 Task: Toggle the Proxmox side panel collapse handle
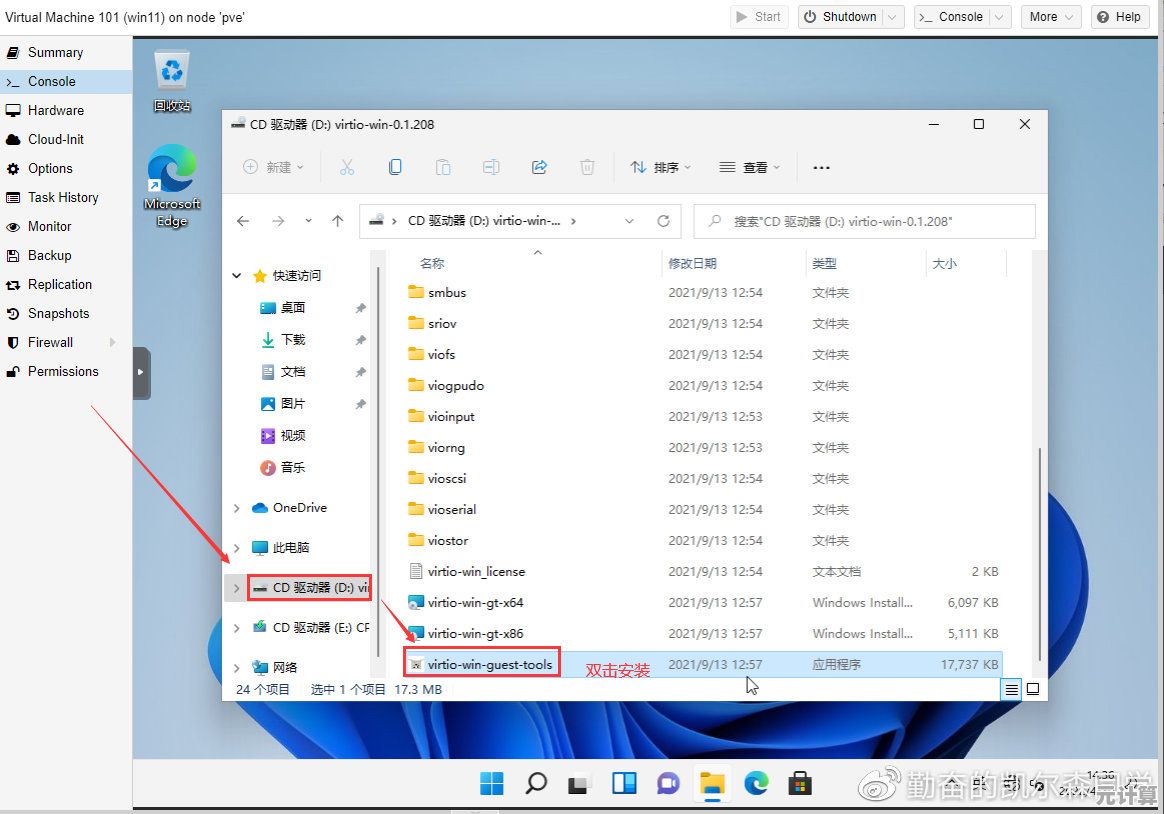point(141,372)
